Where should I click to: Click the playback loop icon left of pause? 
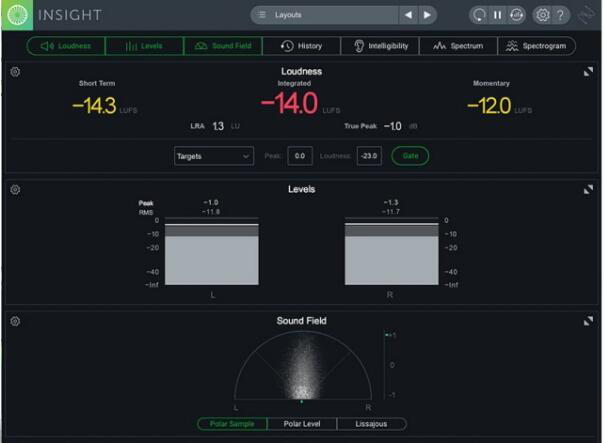[x=479, y=15]
